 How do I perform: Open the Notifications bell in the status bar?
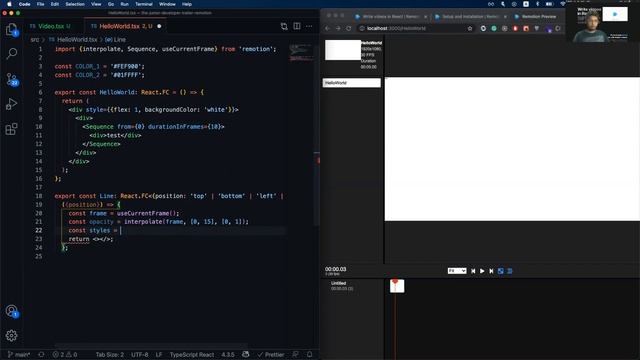tap(309, 355)
